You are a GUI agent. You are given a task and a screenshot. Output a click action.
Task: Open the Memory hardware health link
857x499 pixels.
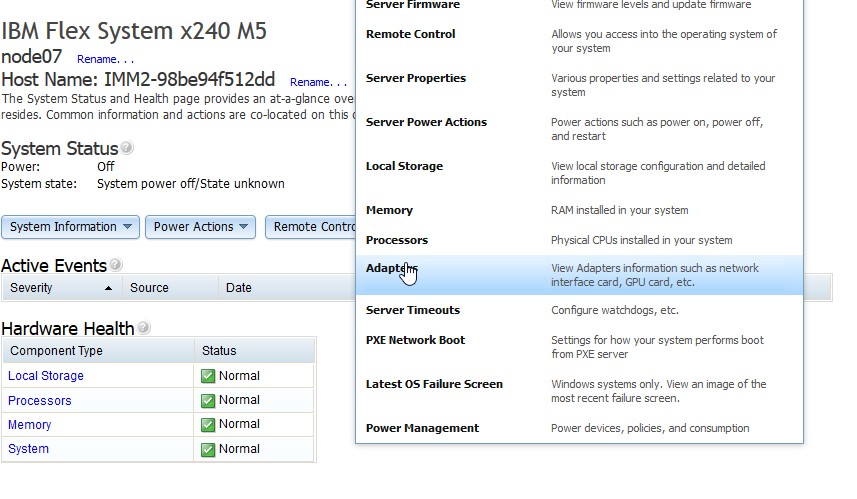click(30, 425)
